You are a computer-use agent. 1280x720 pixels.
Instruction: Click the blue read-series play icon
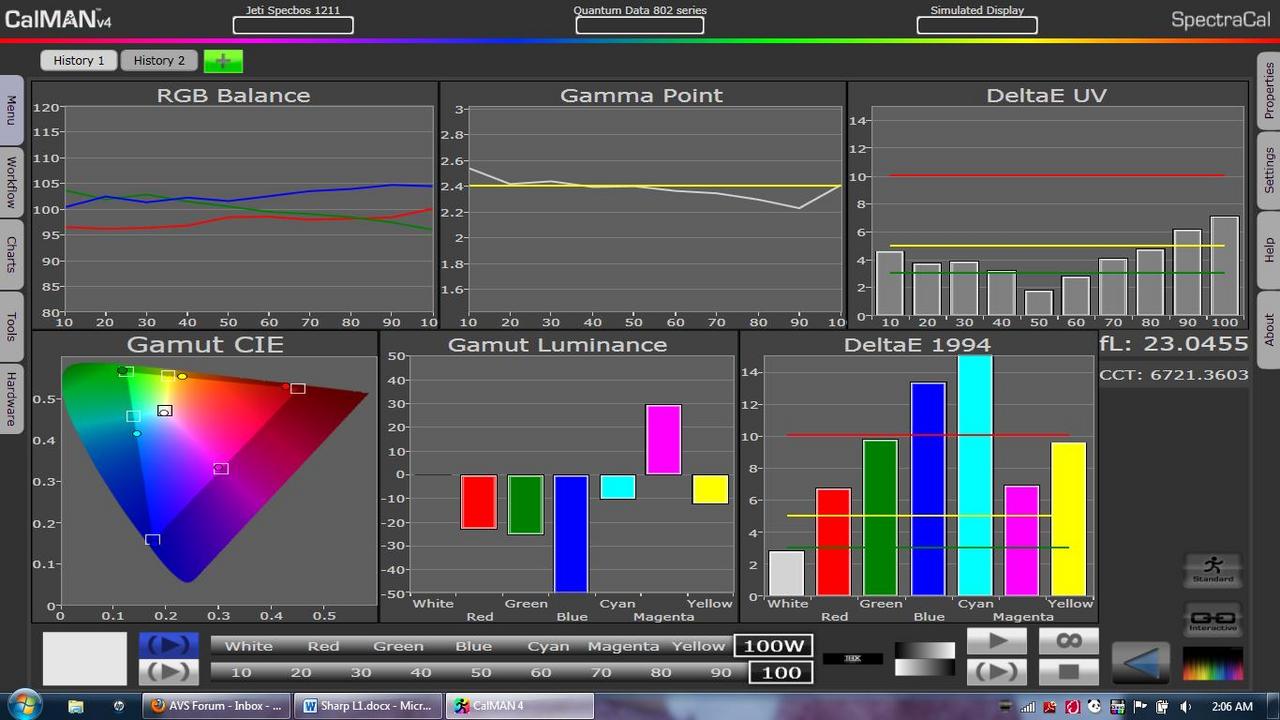[x=168, y=645]
